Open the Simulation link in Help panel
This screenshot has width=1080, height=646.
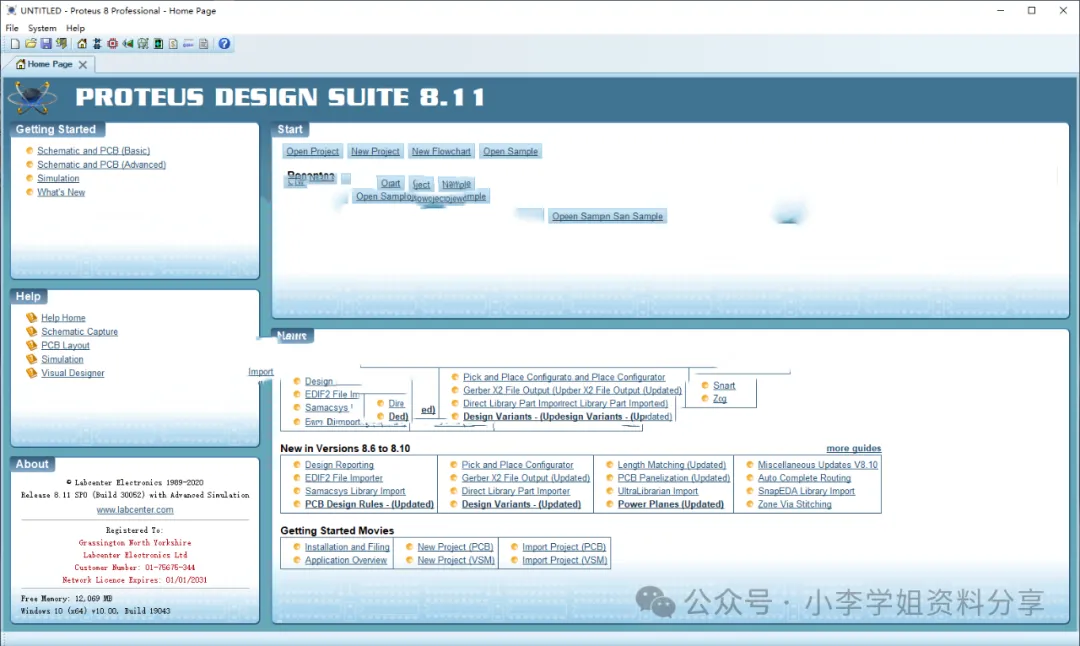(62, 359)
